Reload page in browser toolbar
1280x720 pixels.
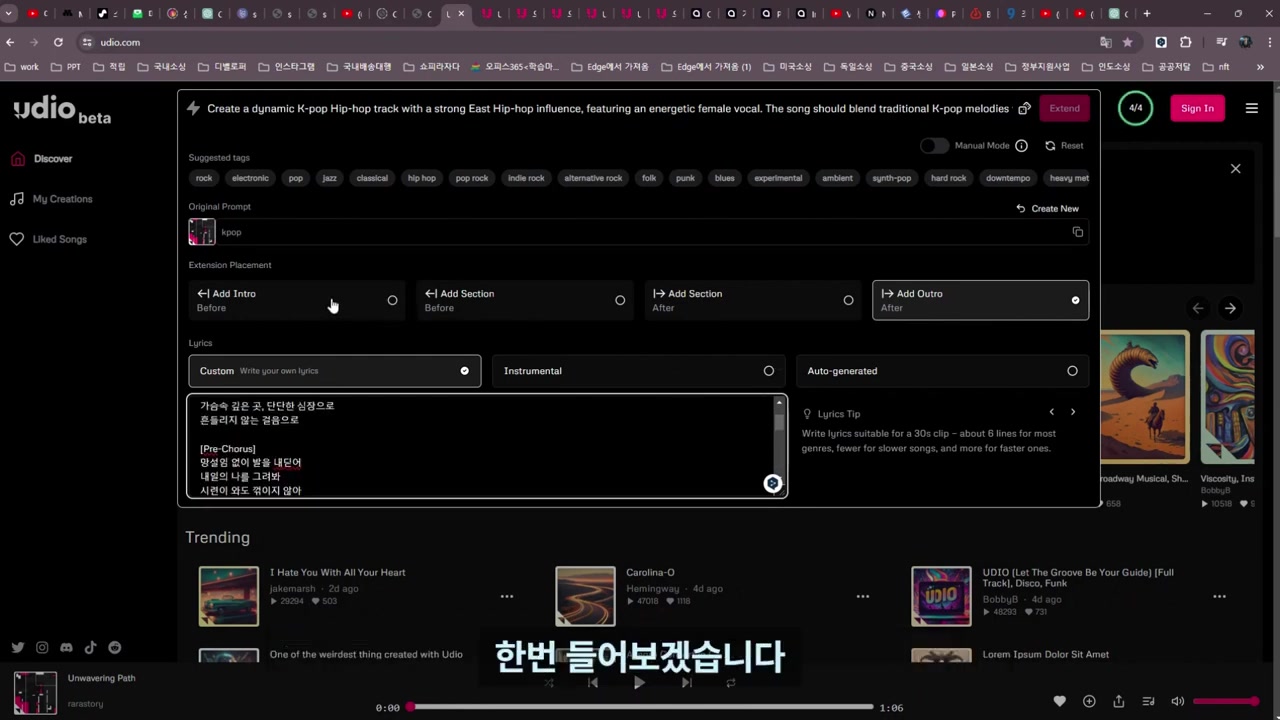pos(58,42)
